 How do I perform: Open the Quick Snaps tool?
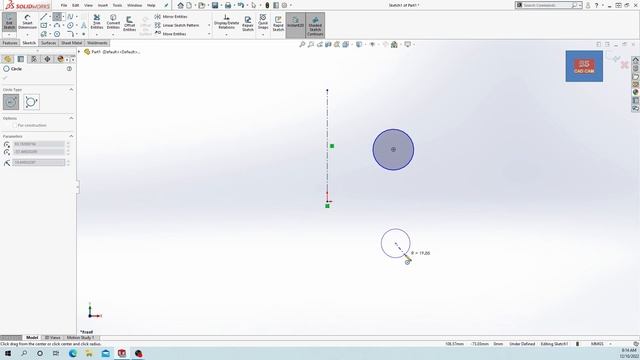coord(263,21)
